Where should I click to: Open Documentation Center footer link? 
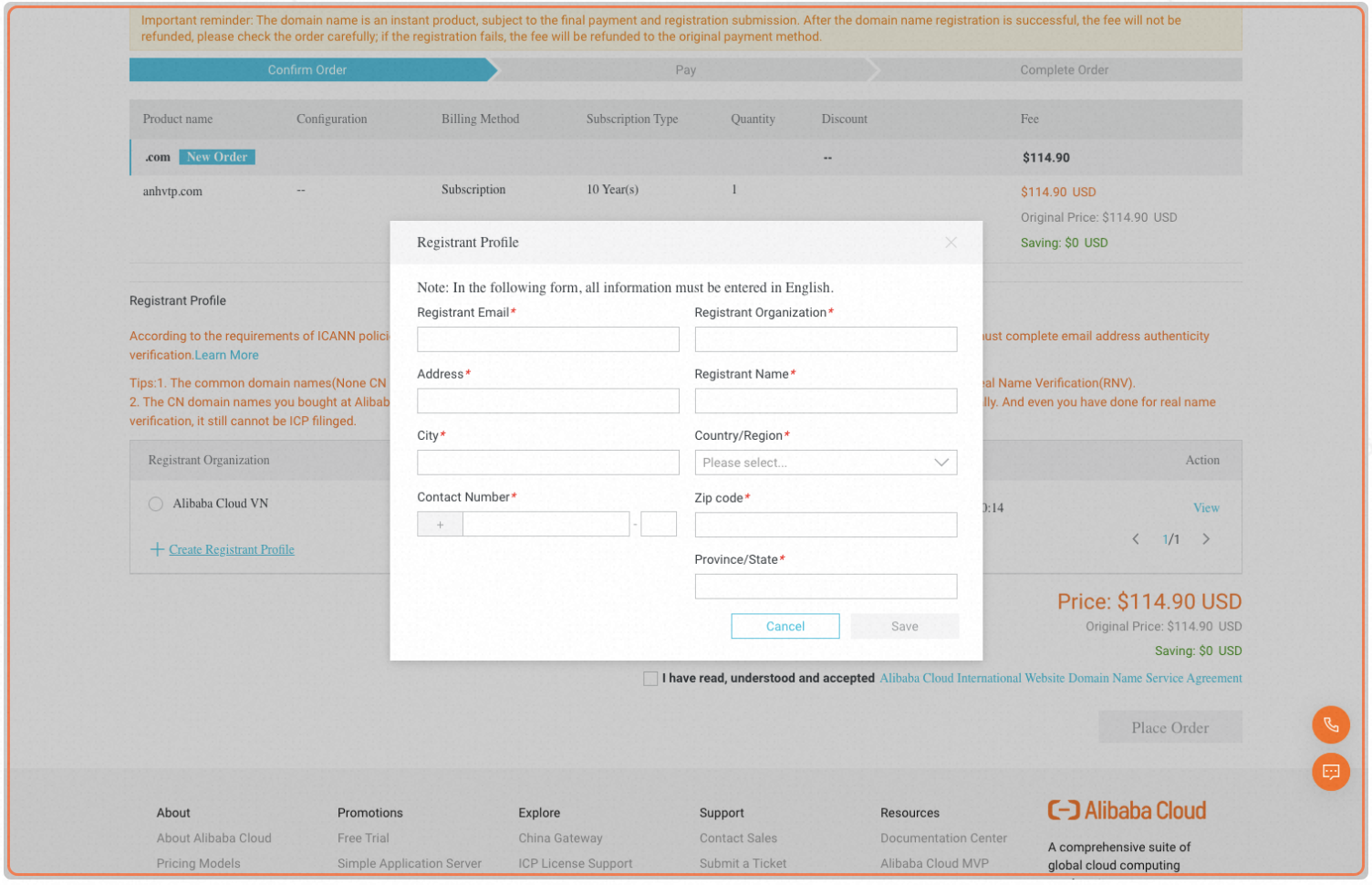click(944, 838)
